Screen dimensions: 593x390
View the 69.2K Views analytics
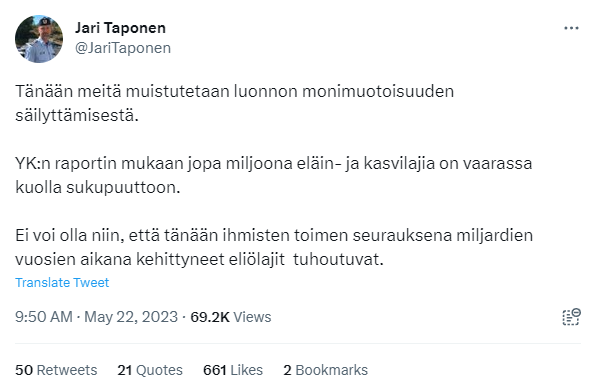pyautogui.click(x=231, y=317)
